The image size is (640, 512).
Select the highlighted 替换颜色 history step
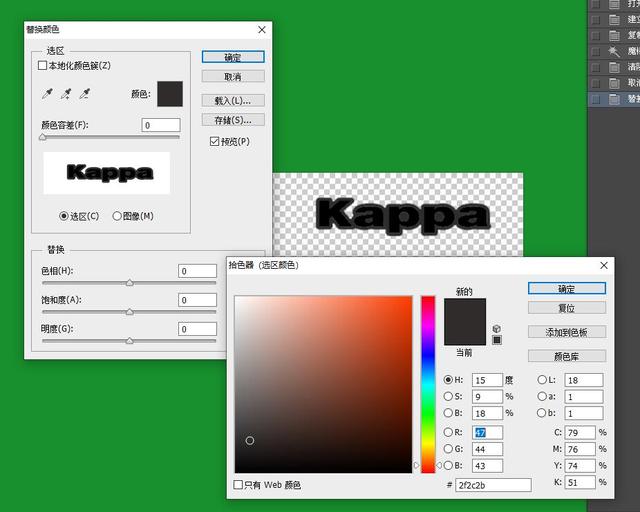[614, 99]
